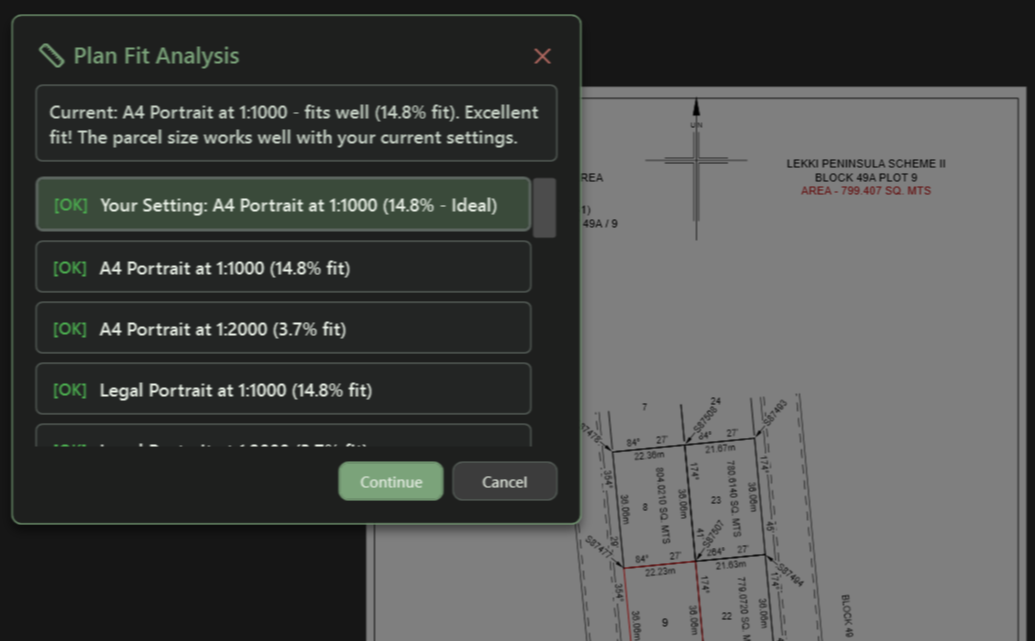Click the north arrow symbol on the plan
The image size is (1035, 641).
pos(696,168)
